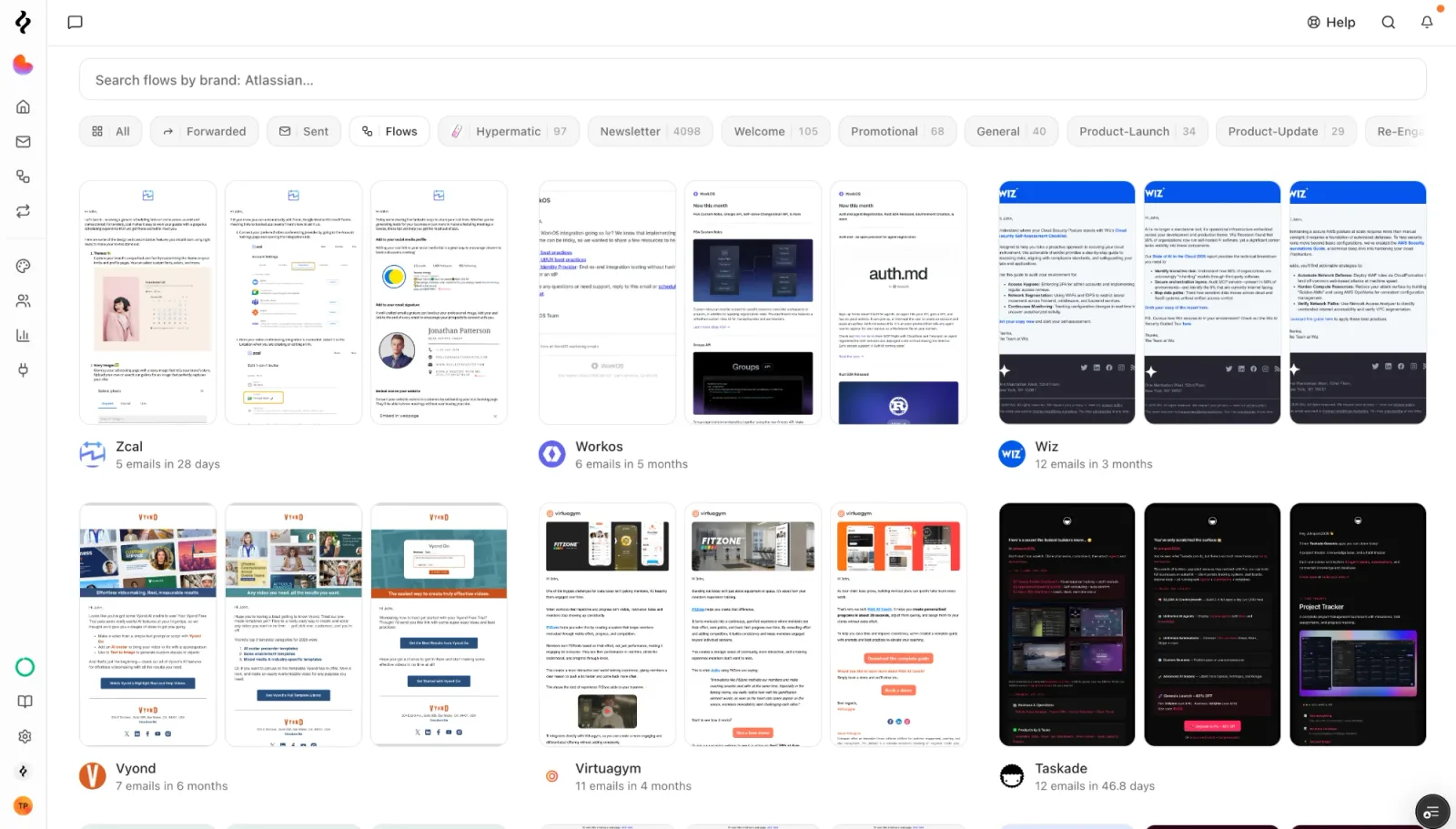The height and width of the screenshot is (829, 1456).
Task: Focus the Search flows by brand field
Action: (x=753, y=80)
